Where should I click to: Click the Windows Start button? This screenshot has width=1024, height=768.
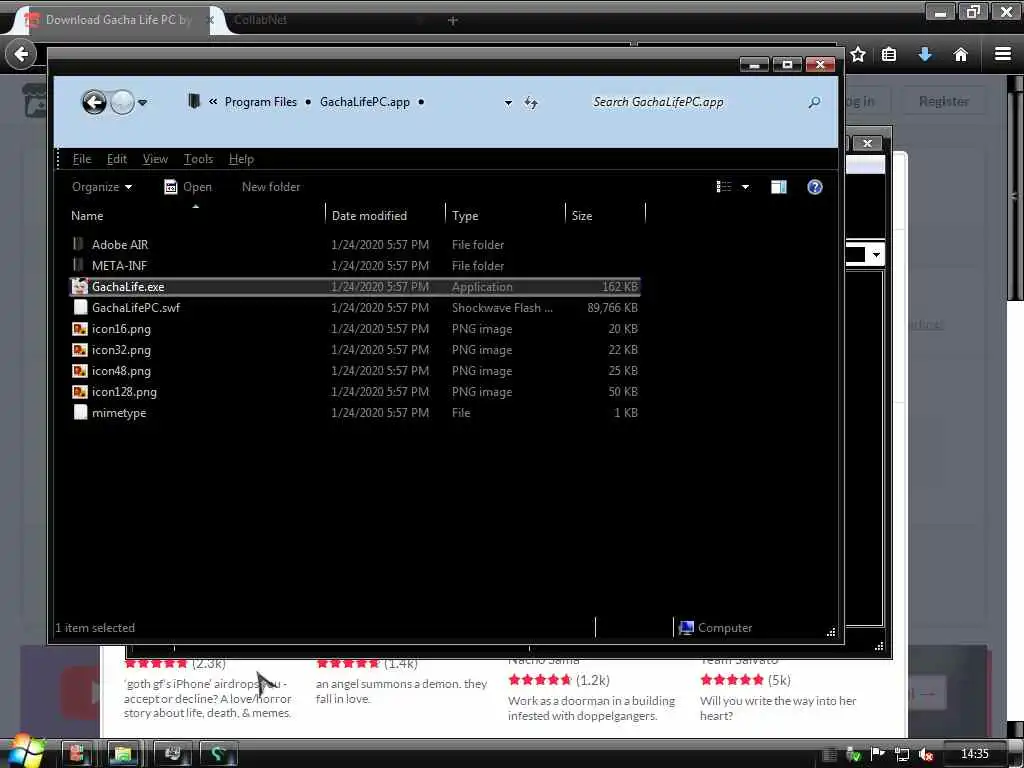(x=25, y=752)
